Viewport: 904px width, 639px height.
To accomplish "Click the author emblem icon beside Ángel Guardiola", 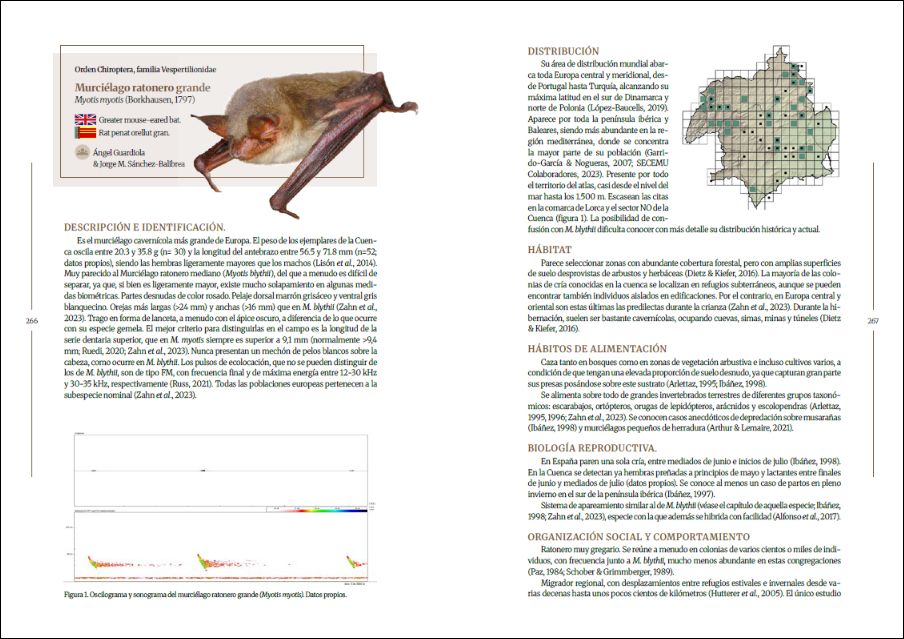I will (x=82, y=152).
